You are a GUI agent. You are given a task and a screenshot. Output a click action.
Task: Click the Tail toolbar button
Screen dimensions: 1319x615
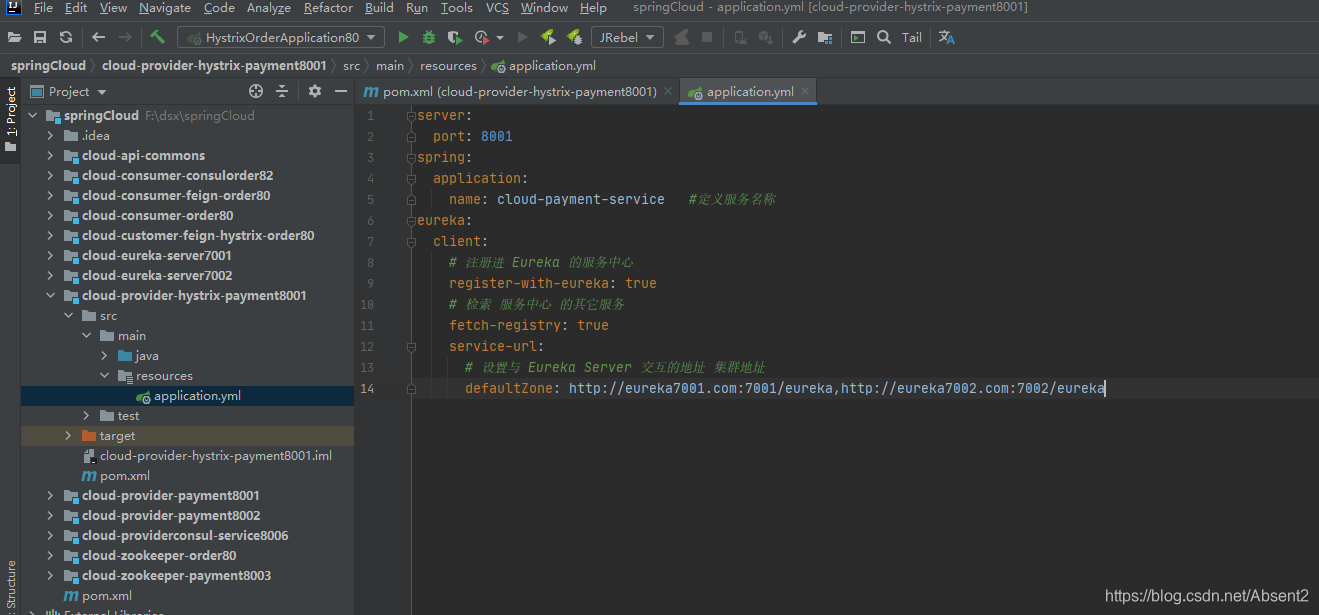point(912,37)
